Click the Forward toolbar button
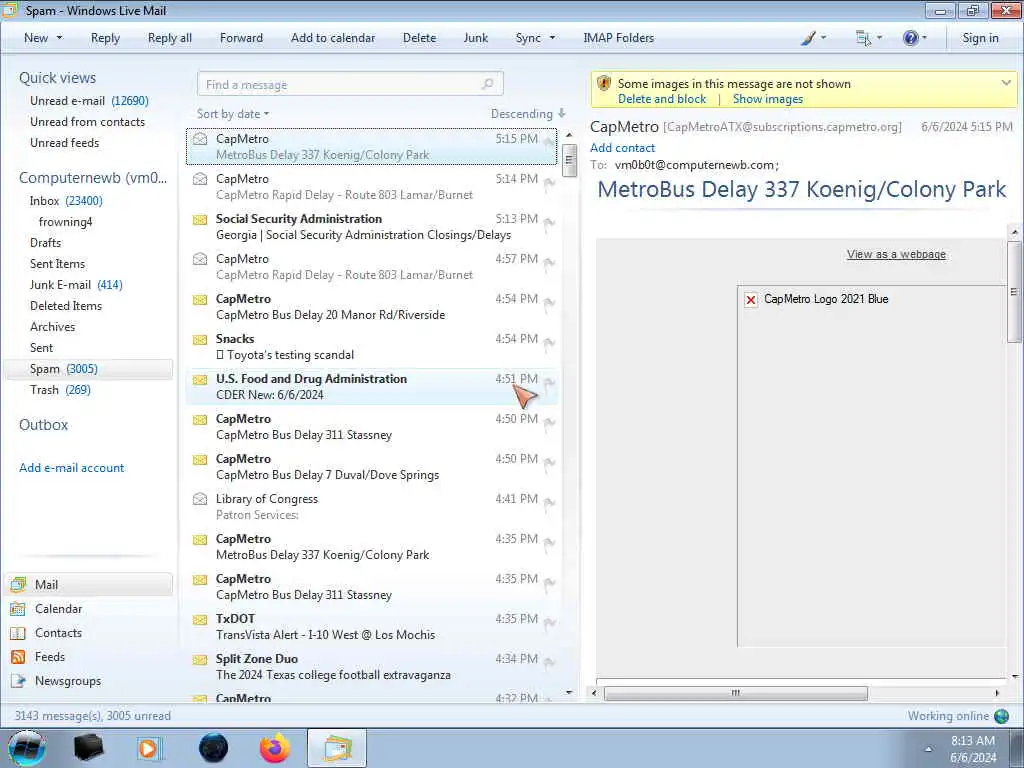Viewport: 1024px width, 768px height. click(241, 38)
